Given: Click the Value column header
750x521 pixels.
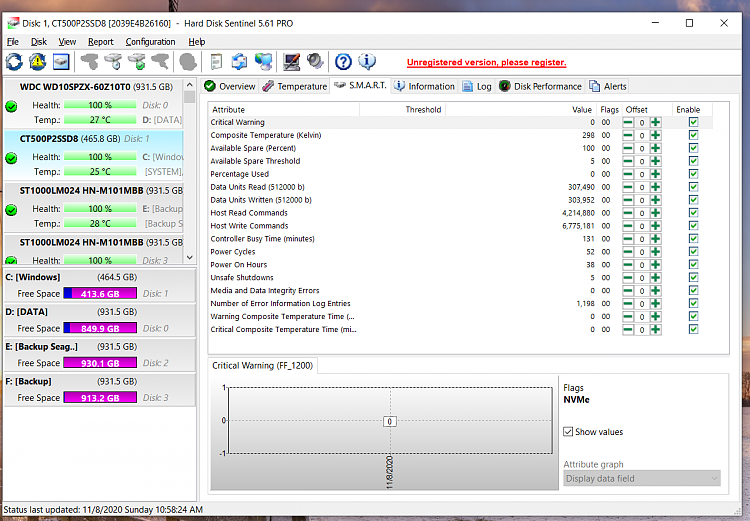Looking at the screenshot, I should click(520, 110).
